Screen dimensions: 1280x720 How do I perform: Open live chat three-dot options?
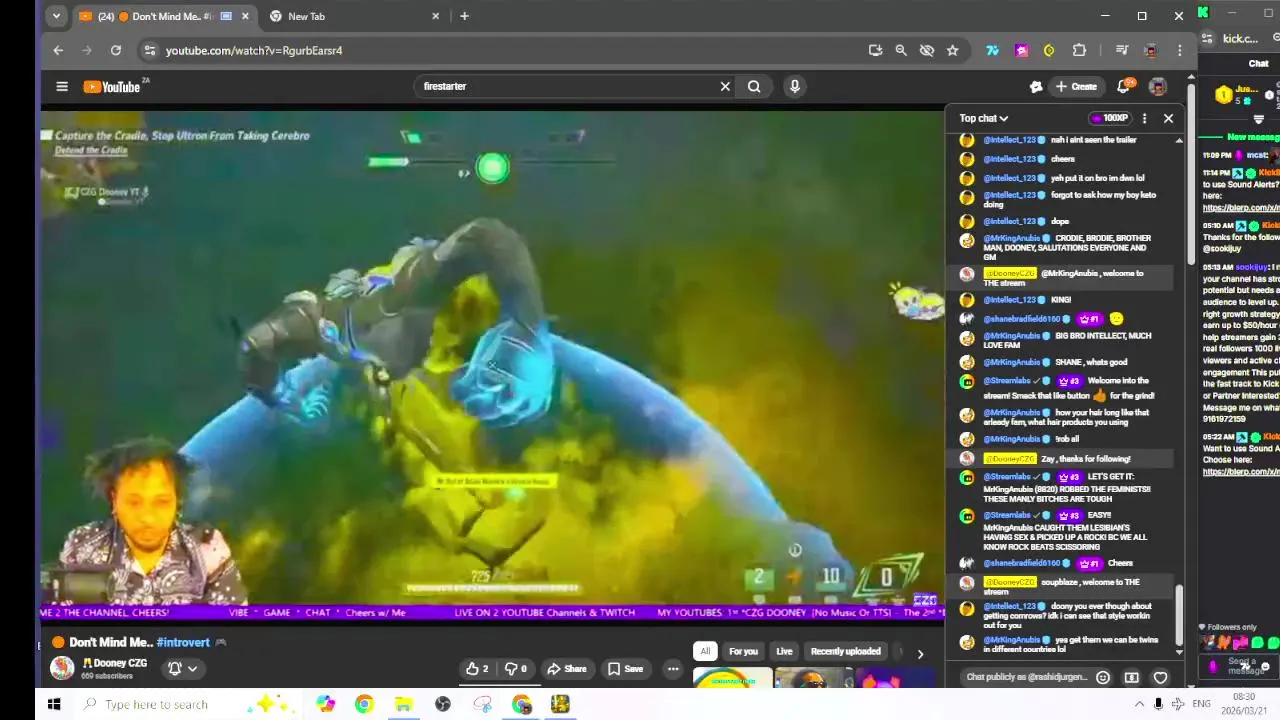(1144, 118)
